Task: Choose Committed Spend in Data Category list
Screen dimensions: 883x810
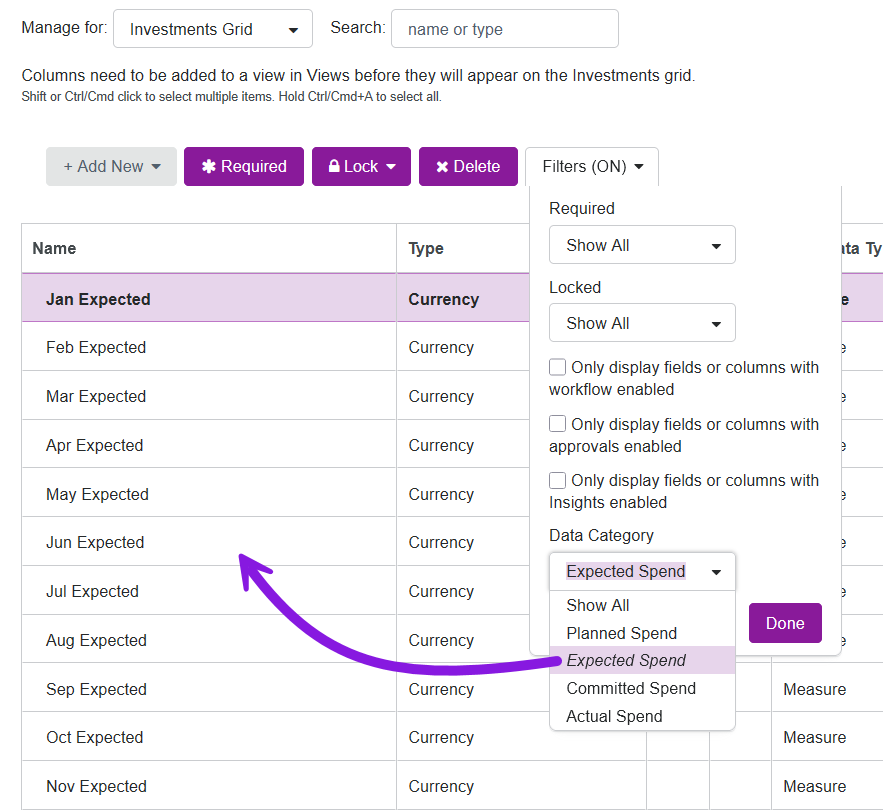Action: point(642,688)
